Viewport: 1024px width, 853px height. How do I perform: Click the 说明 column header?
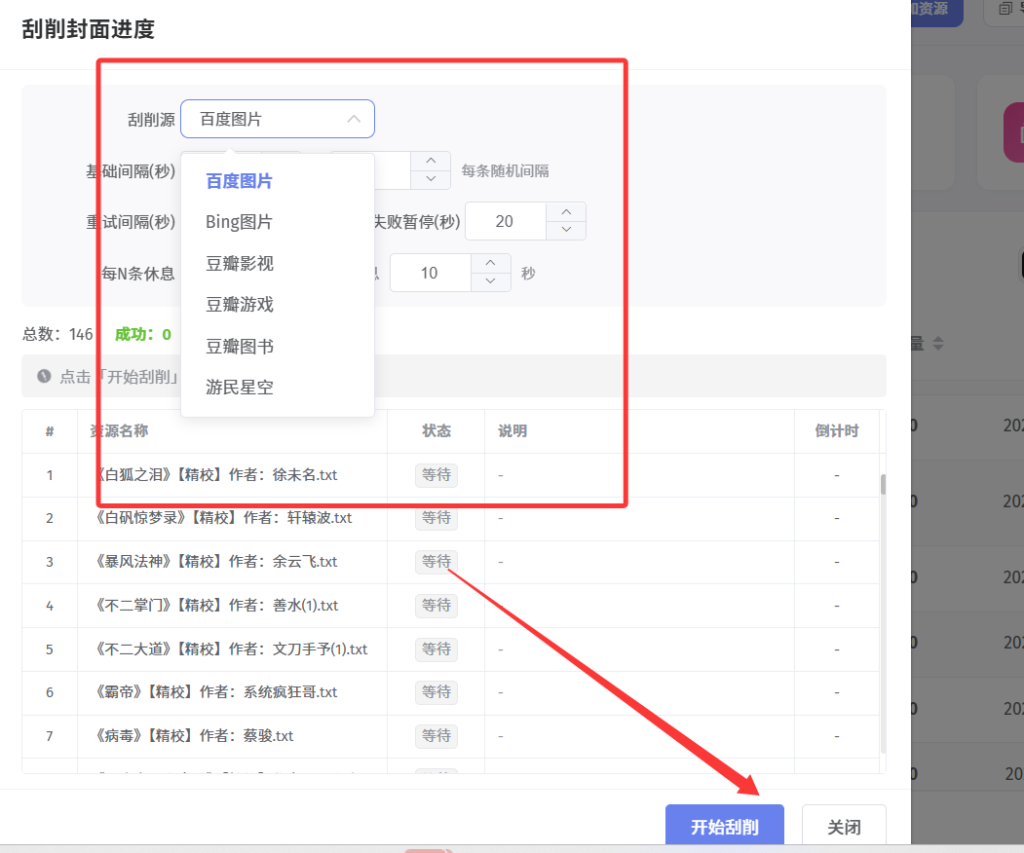pos(513,431)
